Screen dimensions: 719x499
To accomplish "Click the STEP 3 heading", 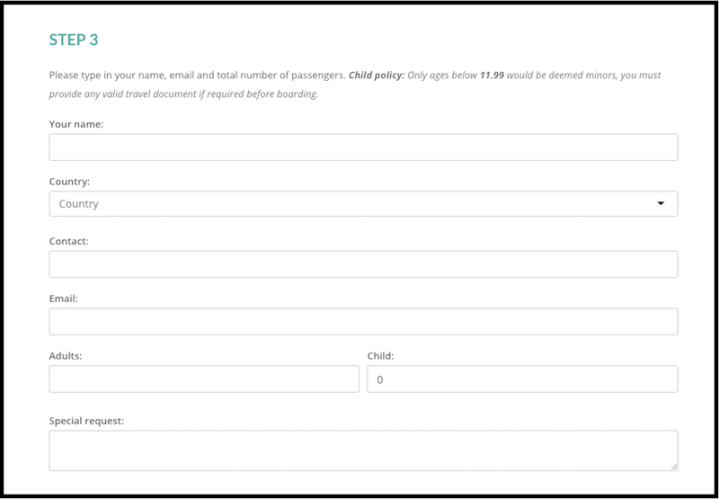I will pos(74,40).
